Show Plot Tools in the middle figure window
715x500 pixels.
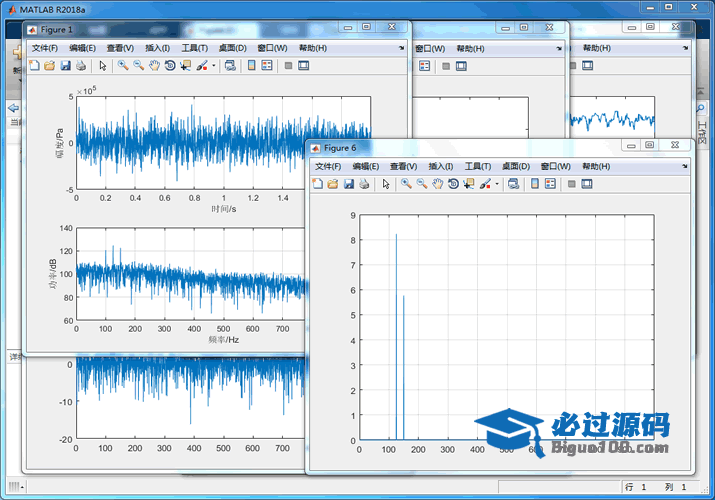(x=461, y=66)
